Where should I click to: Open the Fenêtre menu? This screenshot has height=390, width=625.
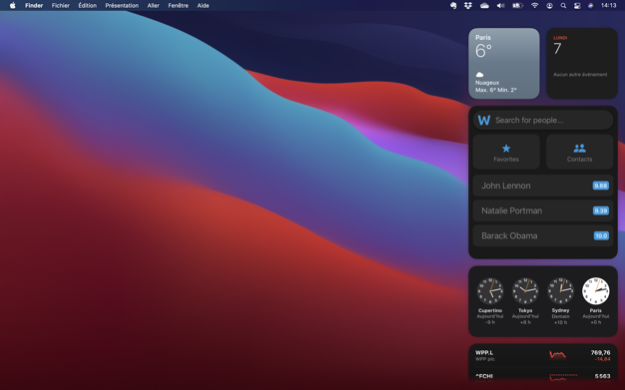tap(178, 6)
